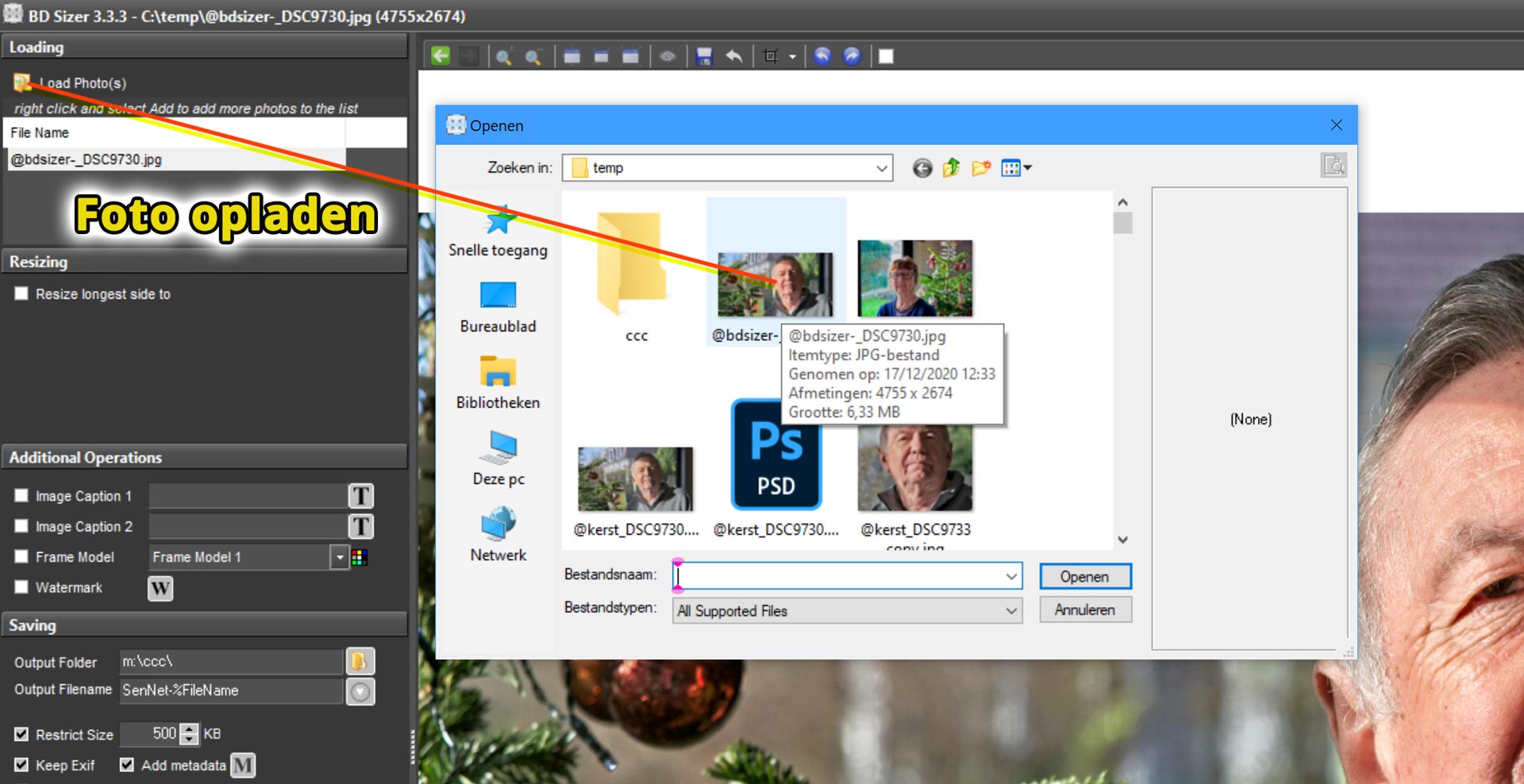Select Deze pc in dialog sidebar

[x=498, y=459]
